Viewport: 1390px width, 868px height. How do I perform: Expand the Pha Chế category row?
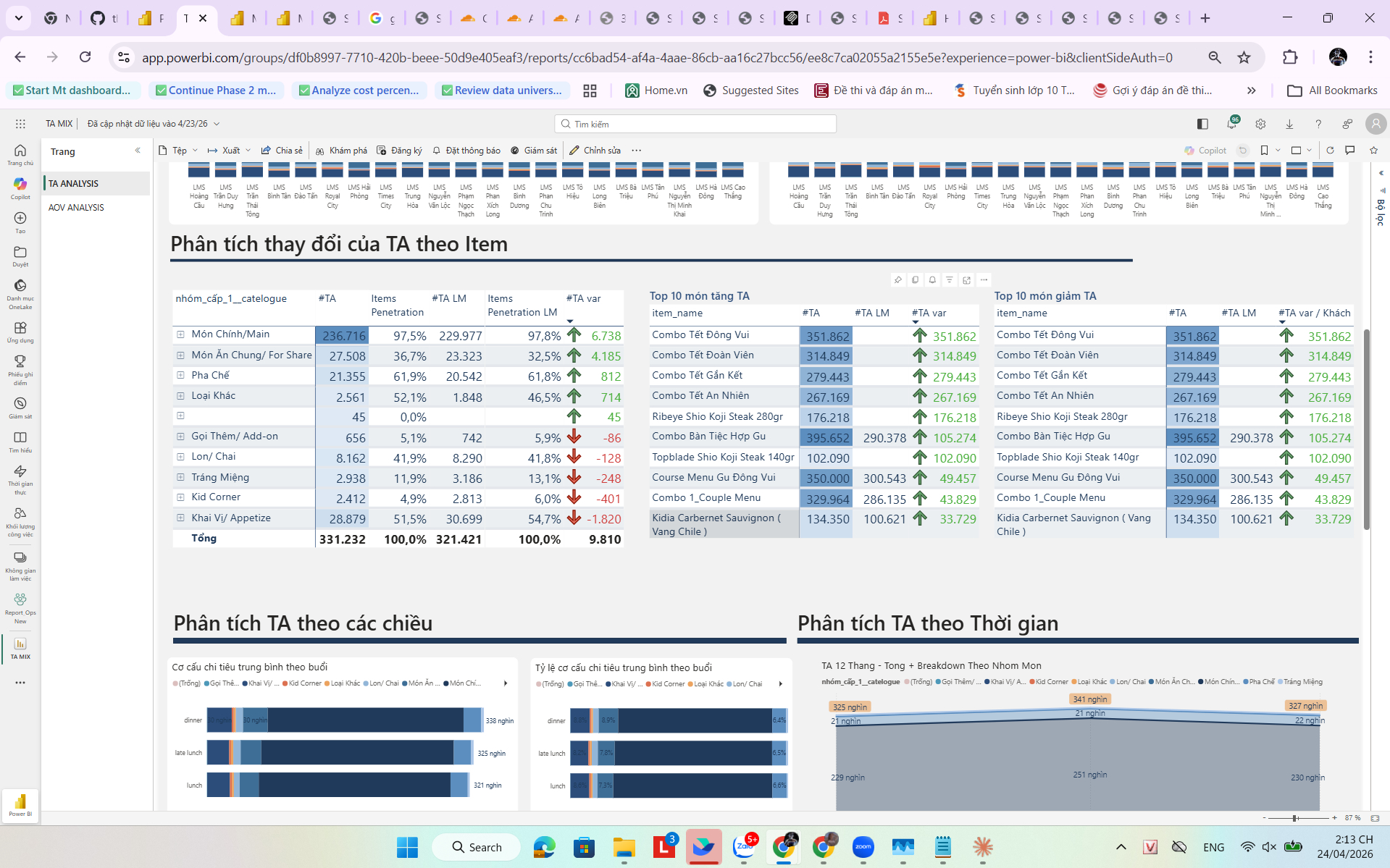180,375
